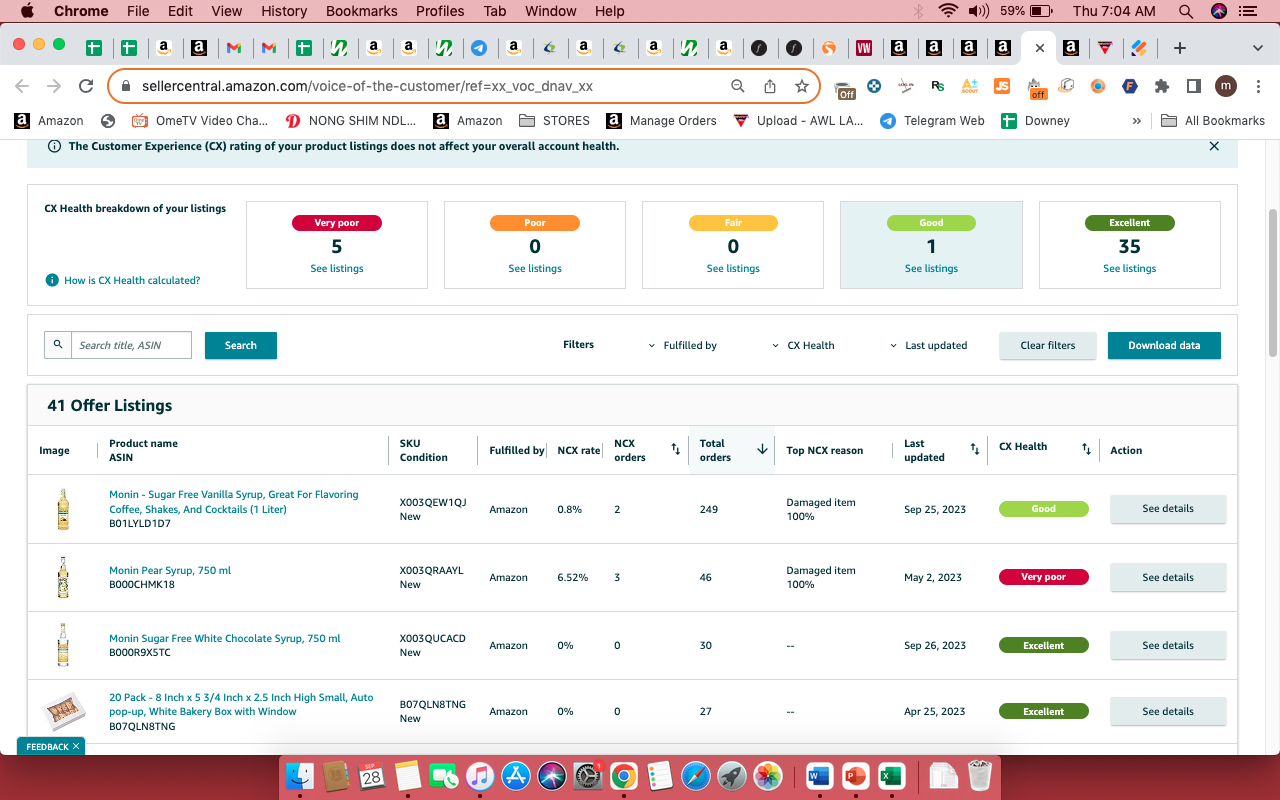The height and width of the screenshot is (800, 1280).
Task: Go back using the browser back arrow
Action: point(22,86)
